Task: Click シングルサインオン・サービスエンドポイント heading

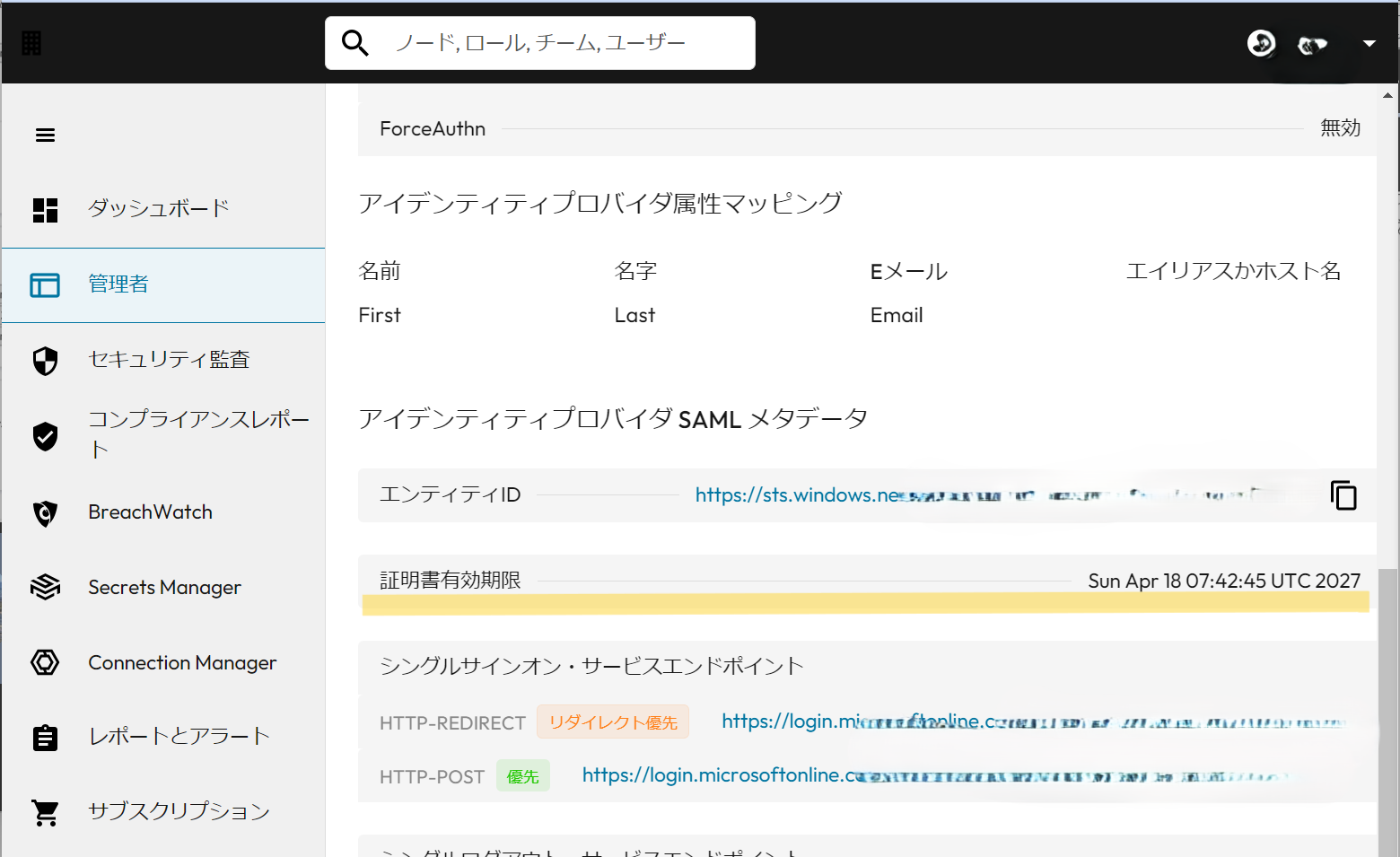Action: coord(591,666)
